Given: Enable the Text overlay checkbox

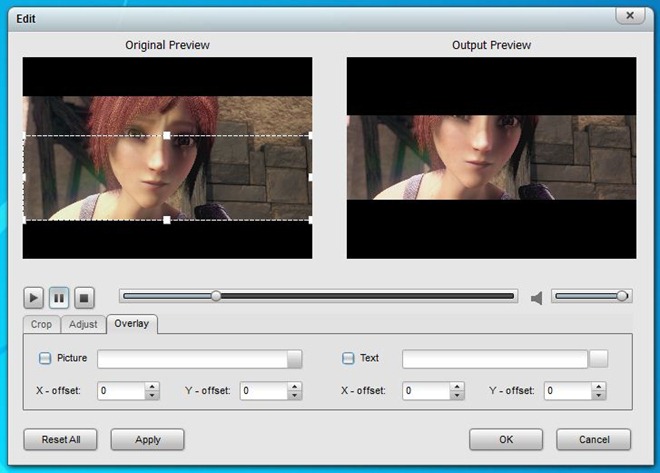Looking at the screenshot, I should point(348,358).
